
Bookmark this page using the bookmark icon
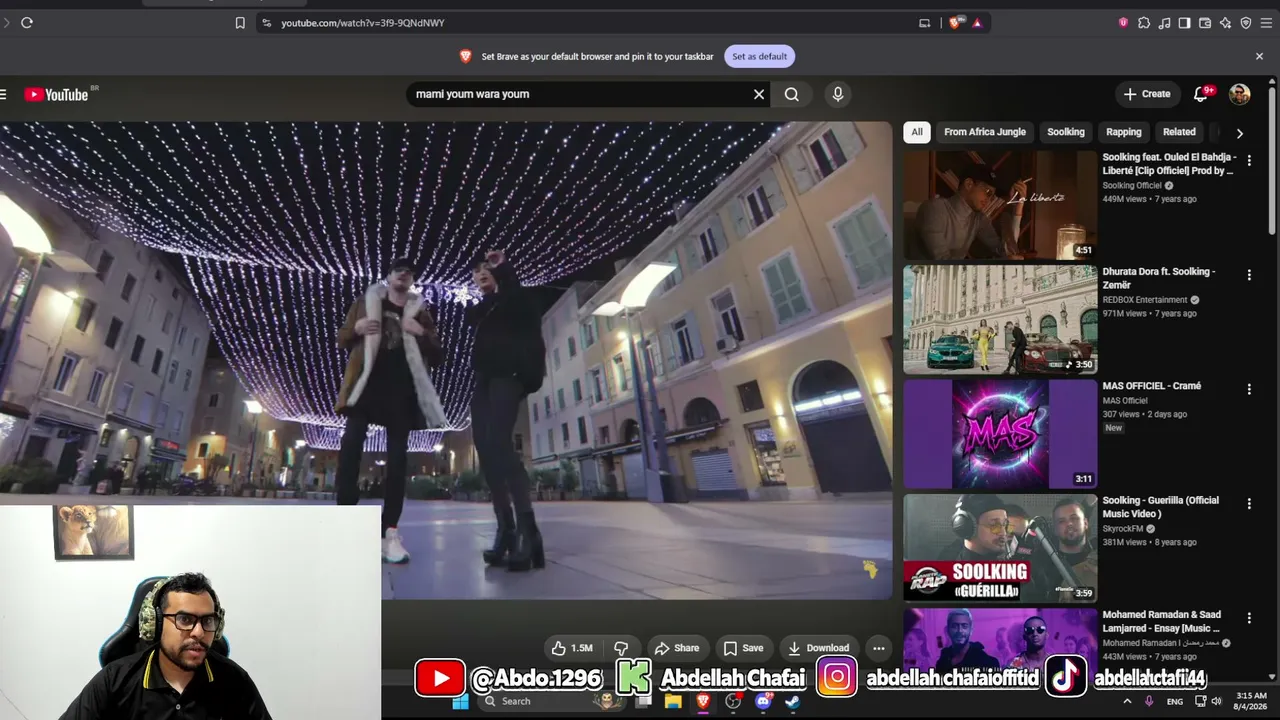click(x=240, y=23)
